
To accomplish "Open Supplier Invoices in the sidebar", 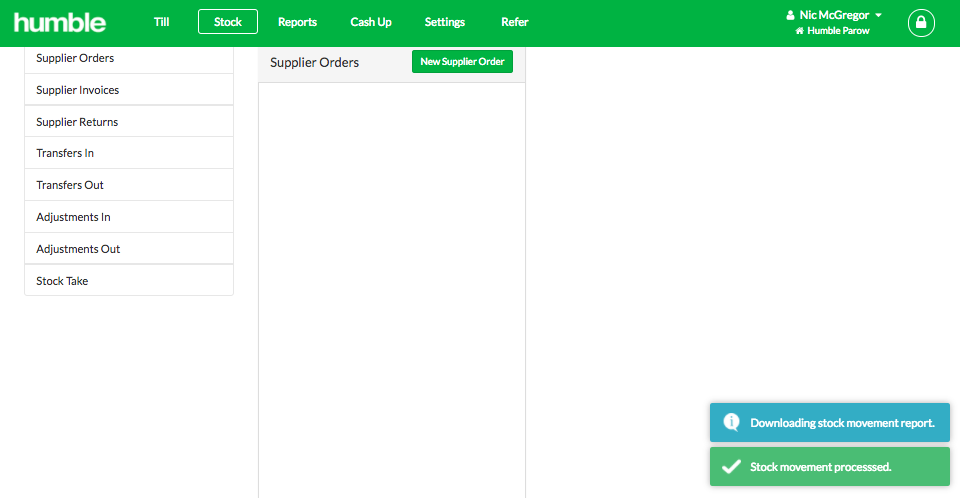I will tap(129, 90).
